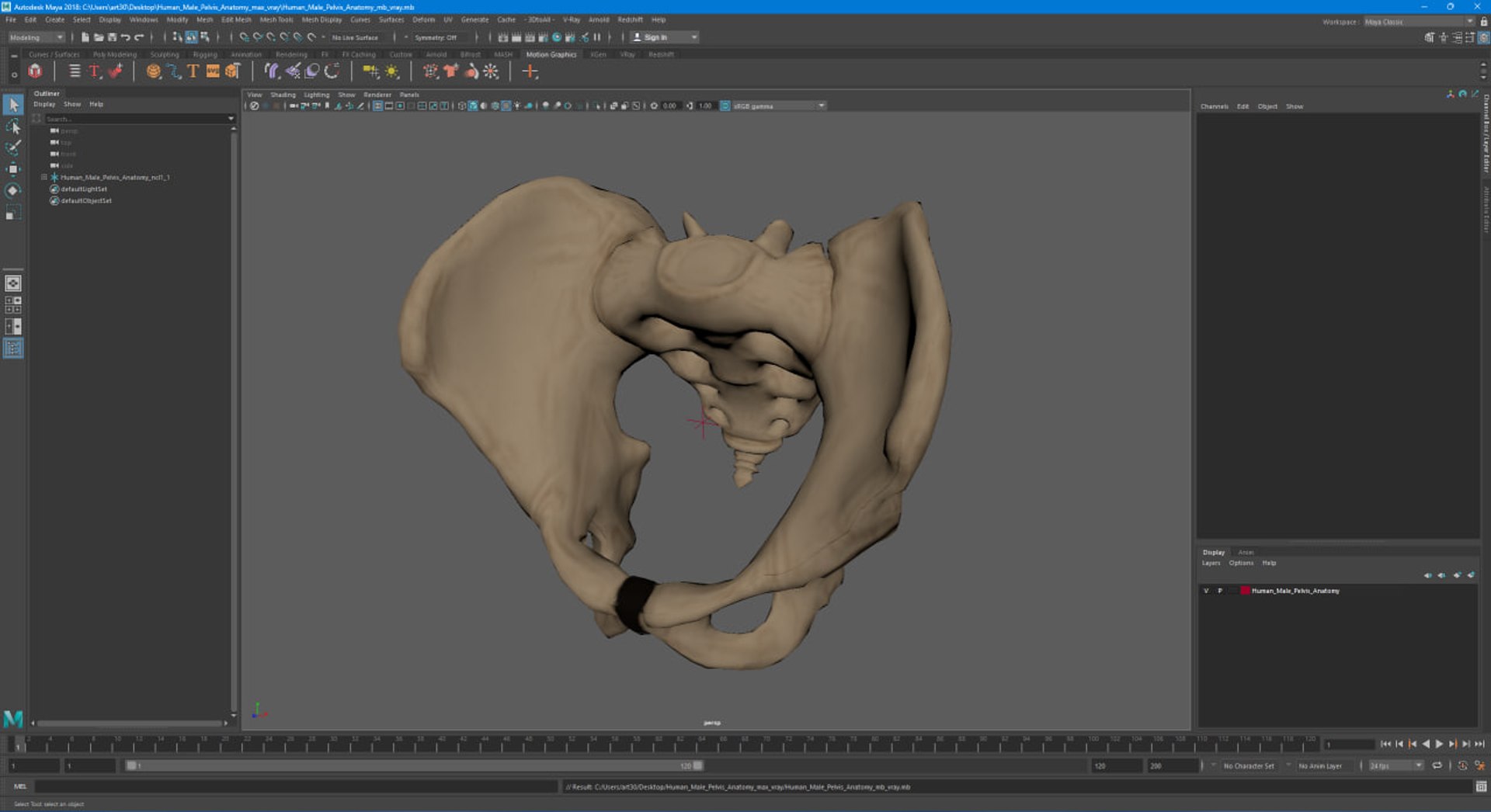Activate the Paint Selection tool
The image size is (1491, 812).
coord(13,147)
